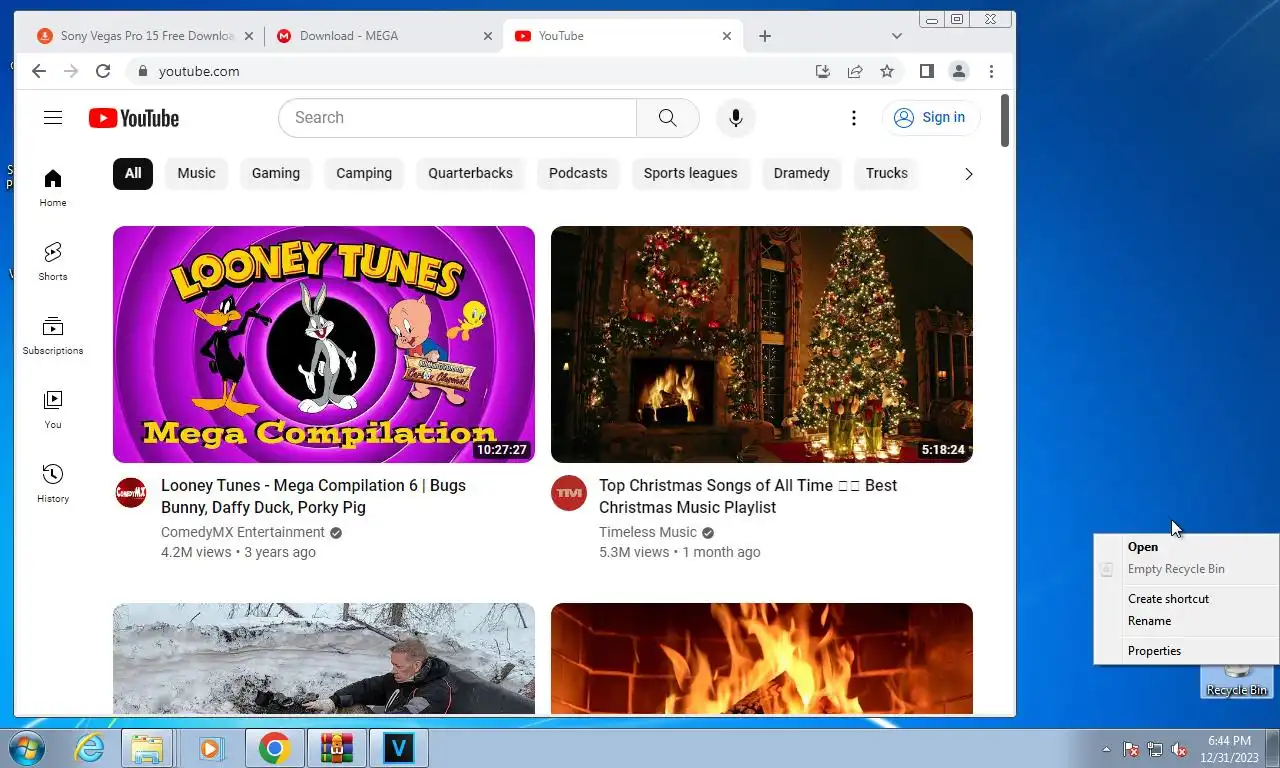1280x768 pixels.
Task: Play the Christmas fireplace tree thumbnail
Action: 762,344
